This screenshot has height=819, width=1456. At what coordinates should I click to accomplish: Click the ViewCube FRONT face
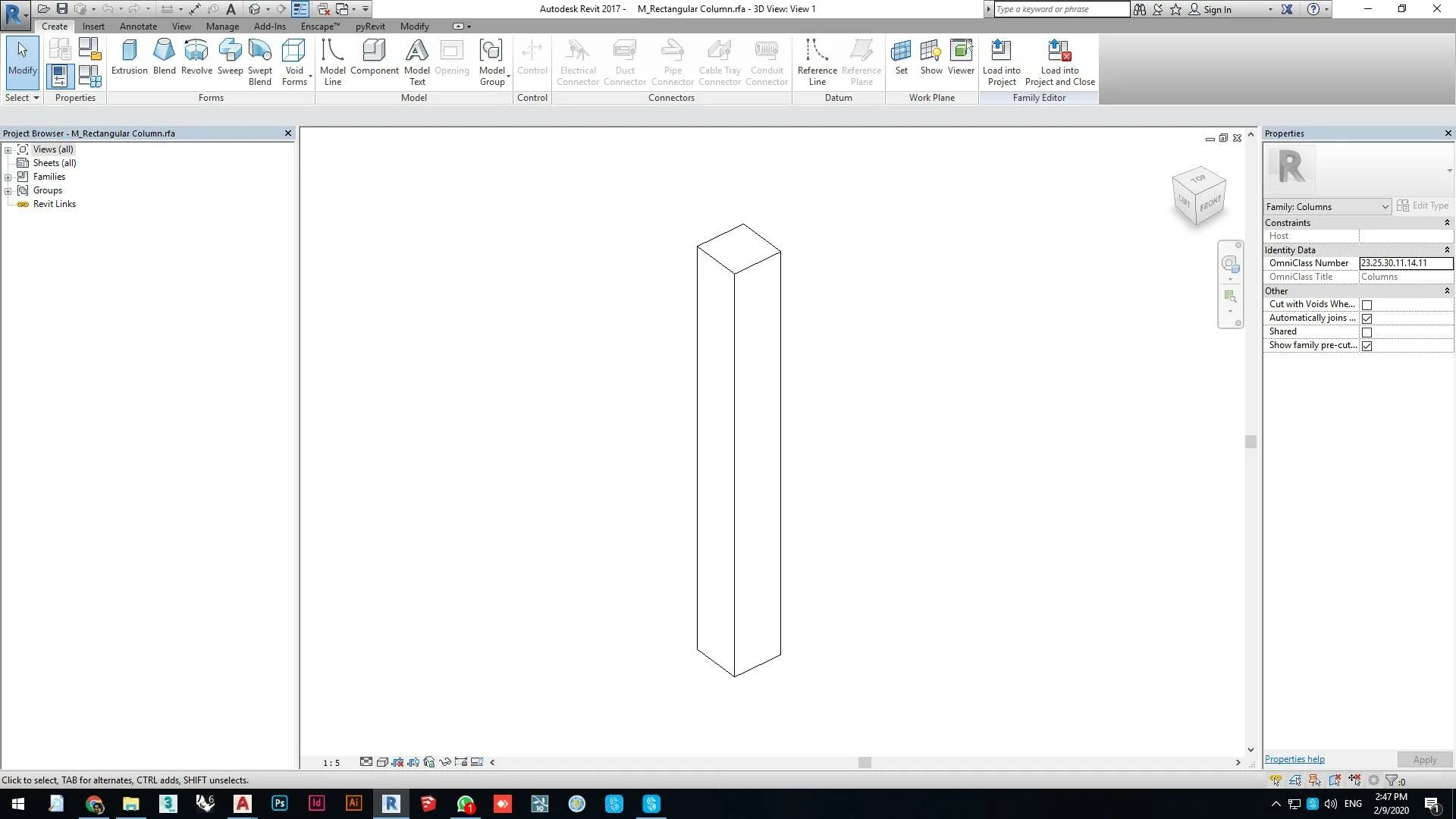(x=1210, y=204)
